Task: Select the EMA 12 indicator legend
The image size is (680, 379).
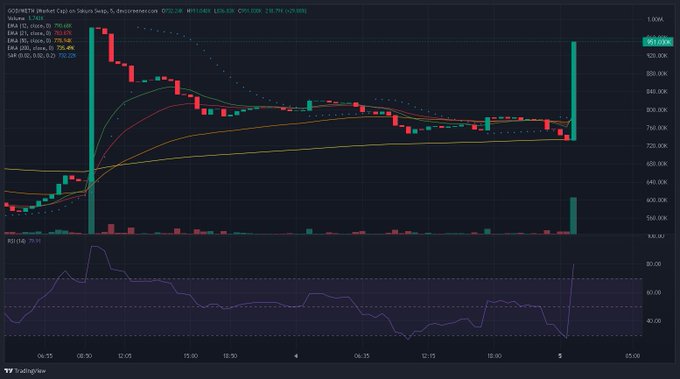Action: (40, 26)
